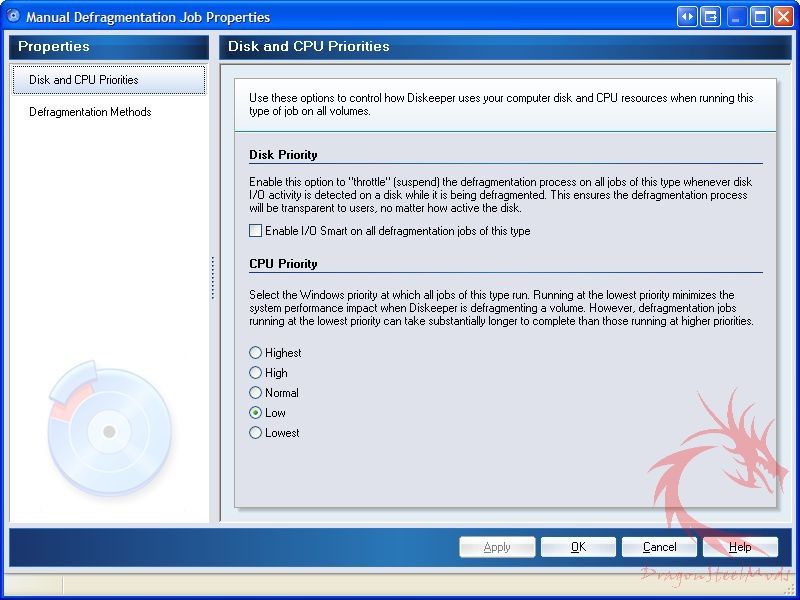800x600 pixels.
Task: Select High CPU priority
Action: pyautogui.click(x=256, y=373)
